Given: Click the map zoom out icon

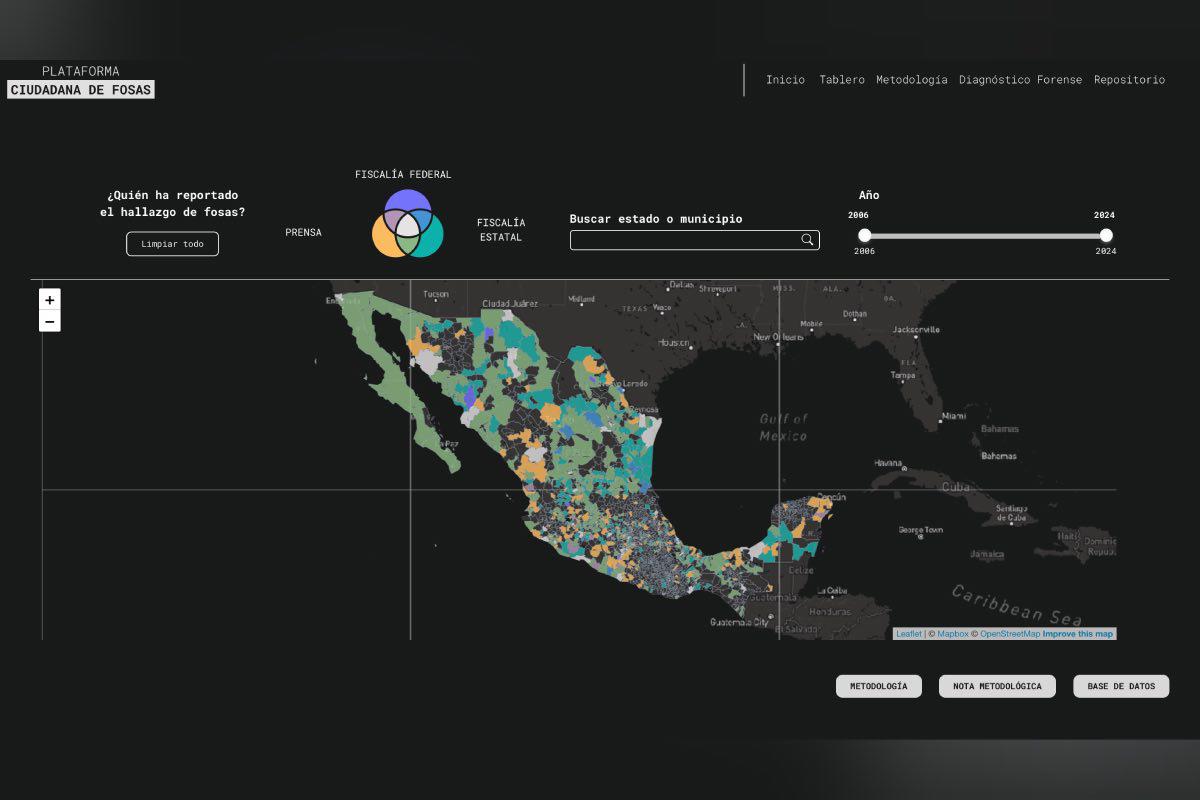Looking at the screenshot, I should point(50,321).
